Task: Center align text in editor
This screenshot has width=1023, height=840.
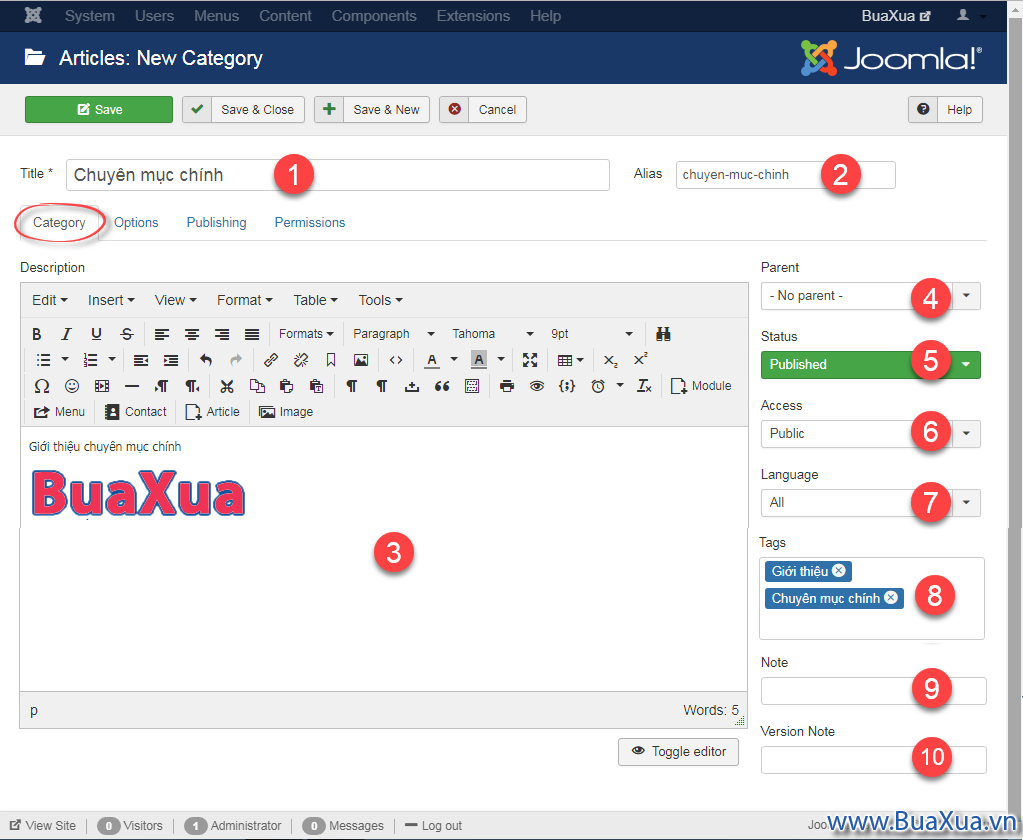Action: pos(191,334)
